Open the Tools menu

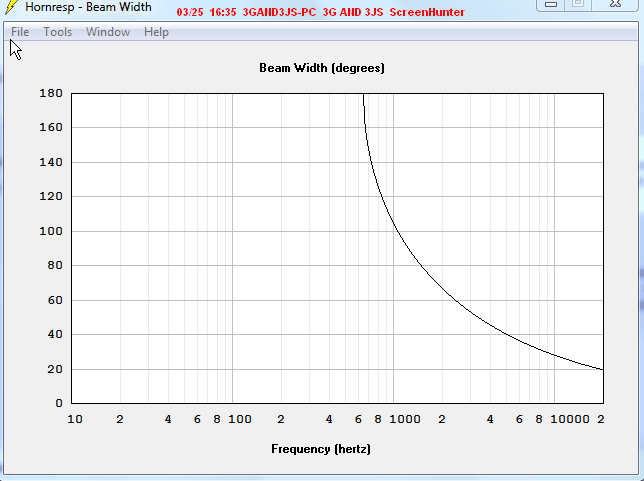58,32
